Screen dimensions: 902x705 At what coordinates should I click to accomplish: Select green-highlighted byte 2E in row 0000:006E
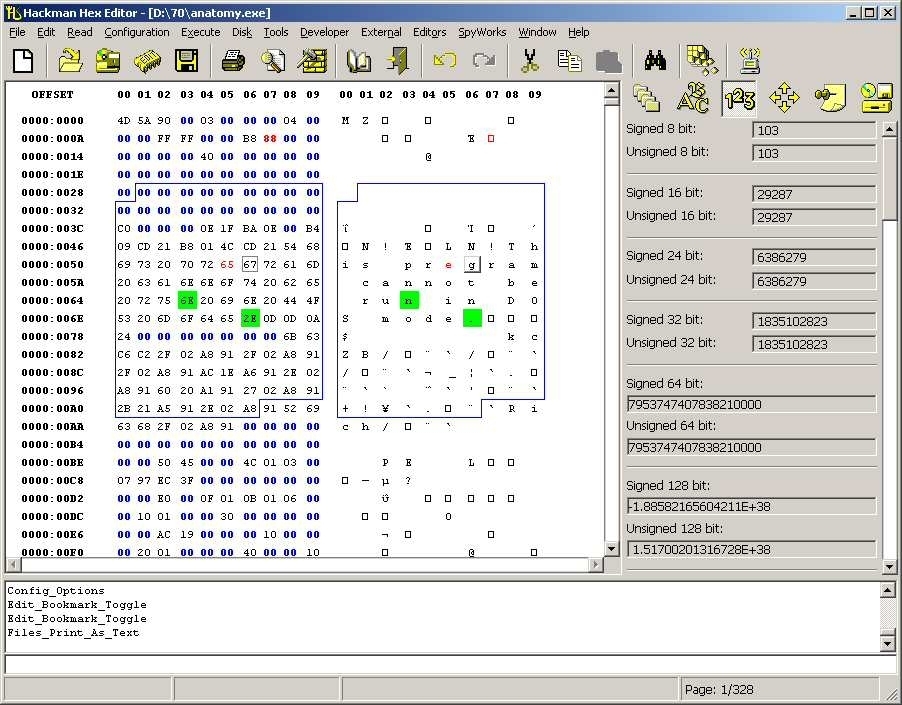250,318
